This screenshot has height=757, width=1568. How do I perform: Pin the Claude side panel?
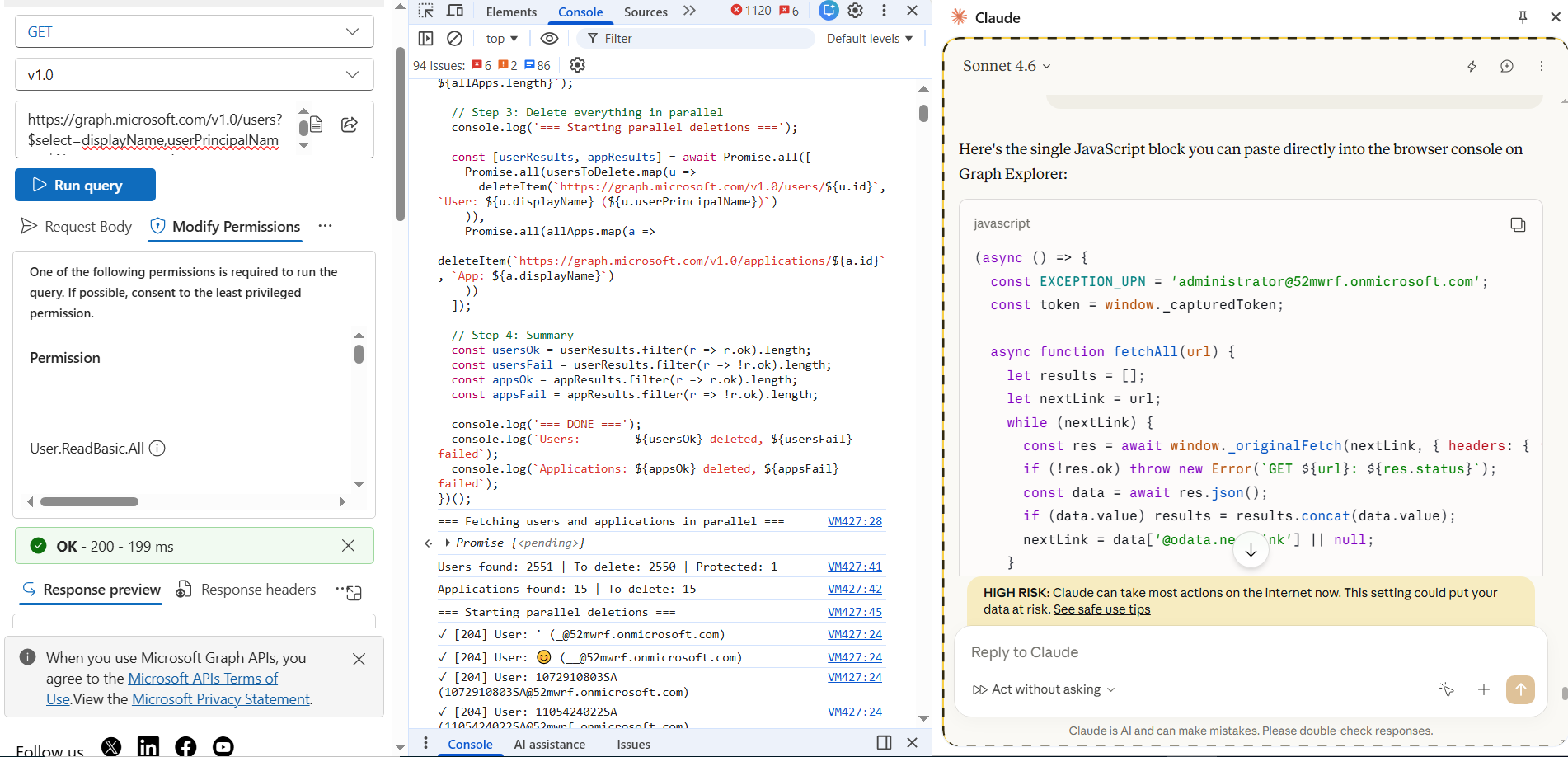click(1523, 17)
